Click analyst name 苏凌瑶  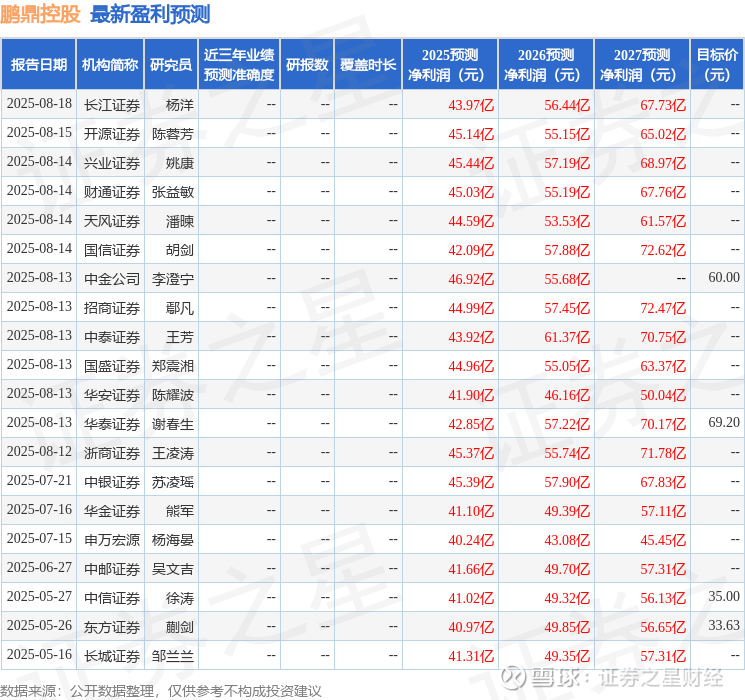point(173,482)
